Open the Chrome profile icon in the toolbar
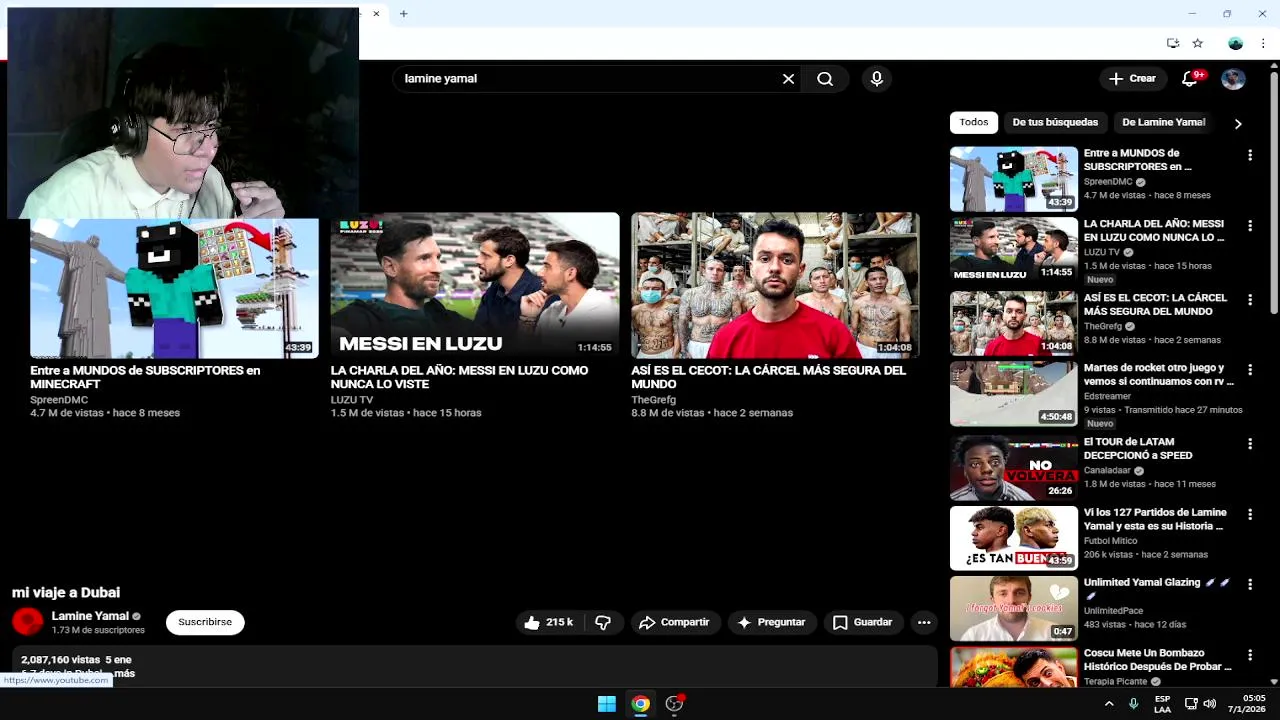The image size is (1280, 720). (x=1236, y=43)
